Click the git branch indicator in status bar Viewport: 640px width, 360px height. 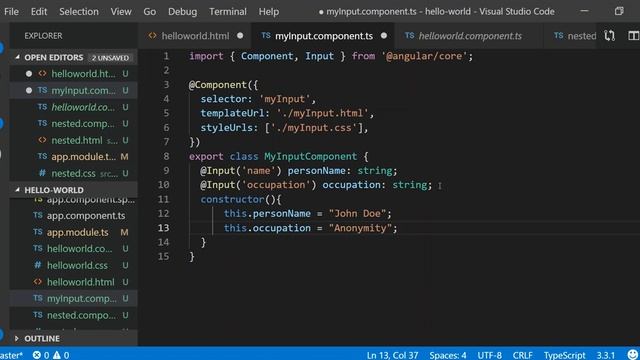pyautogui.click(x=11, y=355)
